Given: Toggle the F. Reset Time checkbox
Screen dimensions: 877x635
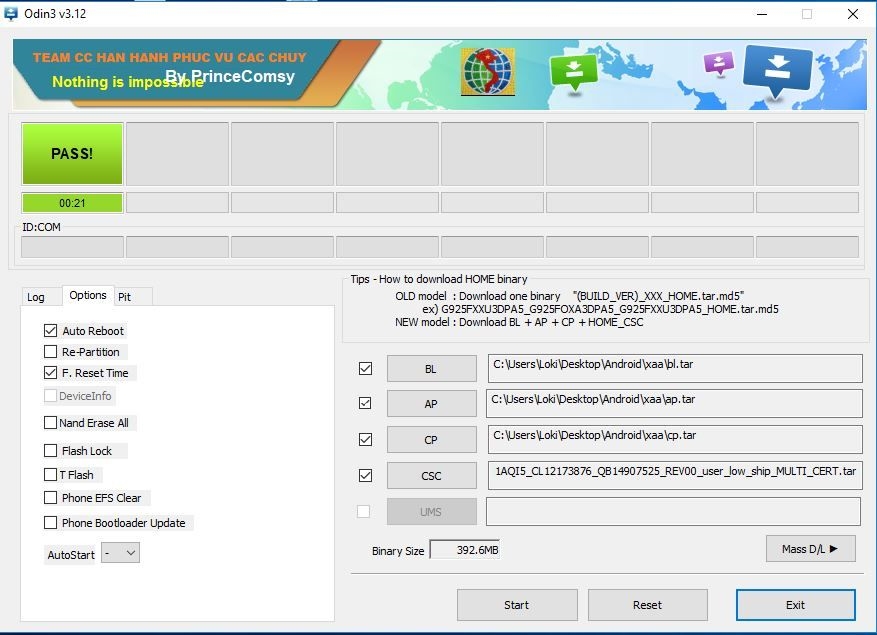Looking at the screenshot, I should click(51, 373).
